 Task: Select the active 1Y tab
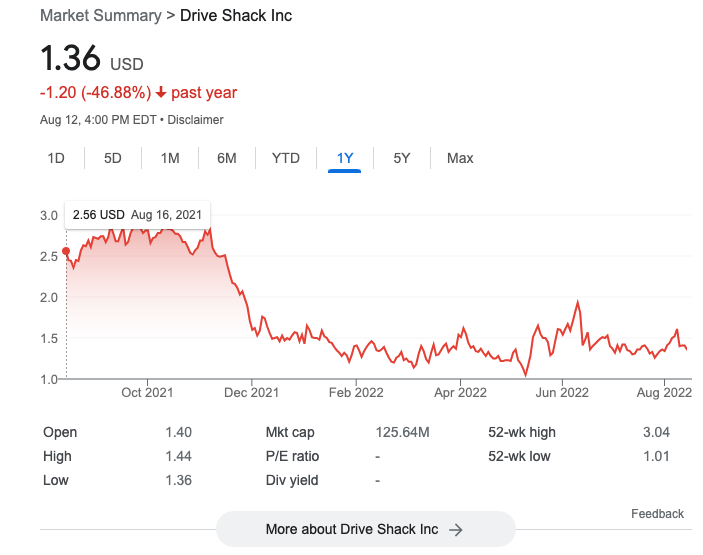tap(345, 158)
